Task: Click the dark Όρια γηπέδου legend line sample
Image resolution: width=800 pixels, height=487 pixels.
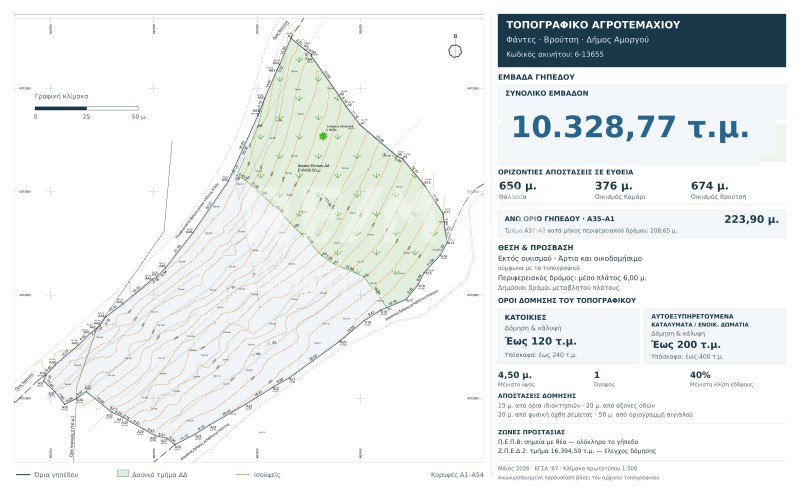Action: tap(23, 475)
